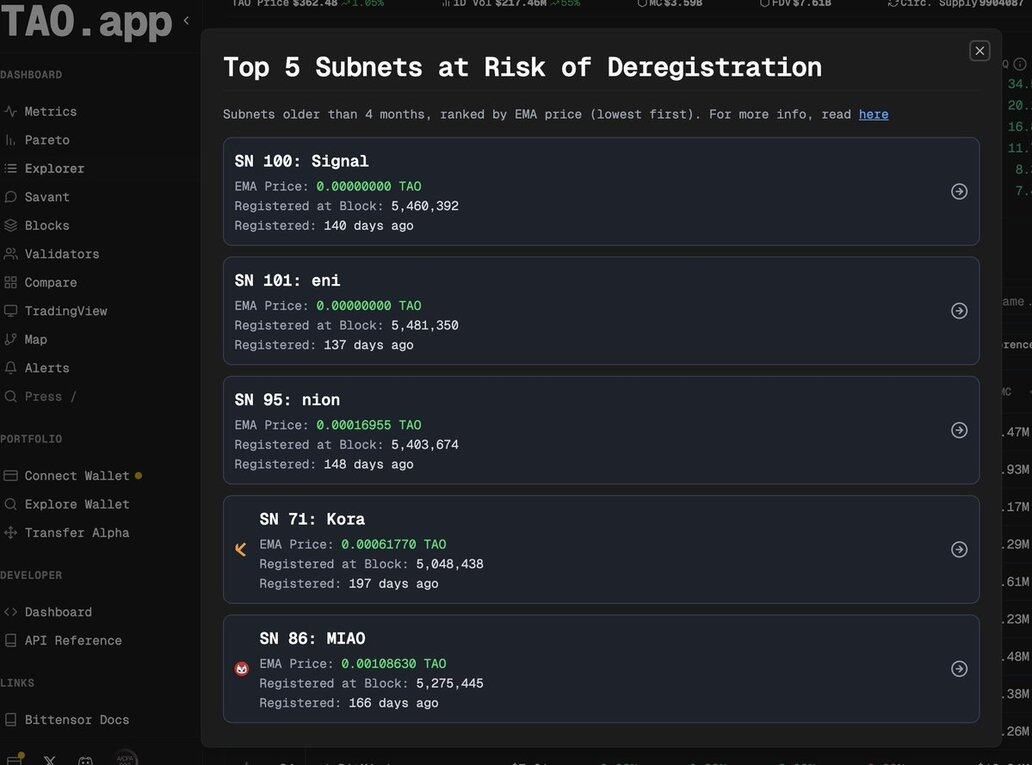Open the Bittensor Docs link
Image resolution: width=1032 pixels, height=765 pixels.
click(x=77, y=720)
